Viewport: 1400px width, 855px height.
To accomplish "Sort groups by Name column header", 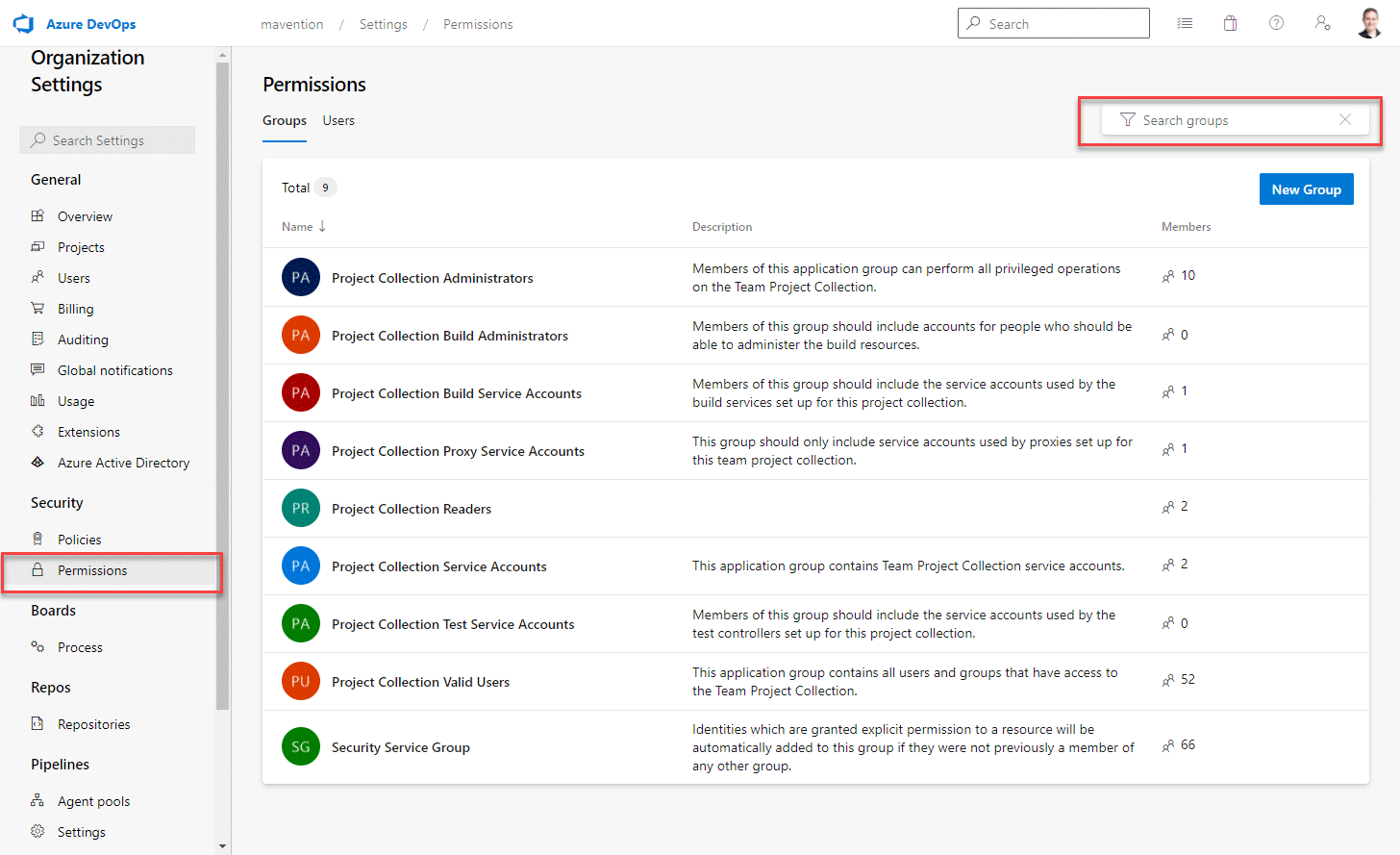I will point(304,227).
